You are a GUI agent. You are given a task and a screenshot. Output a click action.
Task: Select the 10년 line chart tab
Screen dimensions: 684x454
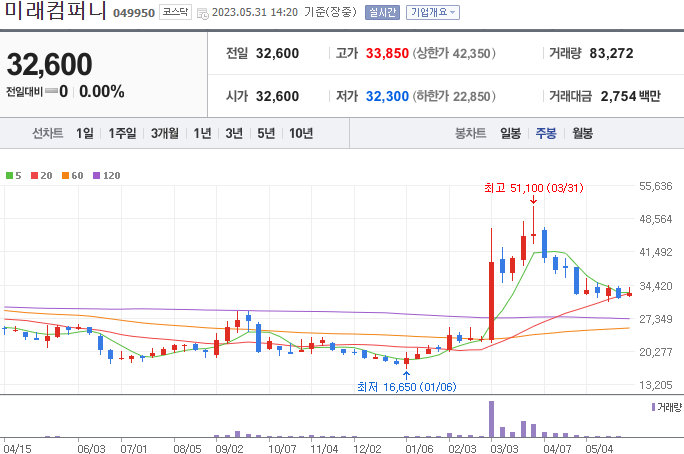[x=301, y=133]
